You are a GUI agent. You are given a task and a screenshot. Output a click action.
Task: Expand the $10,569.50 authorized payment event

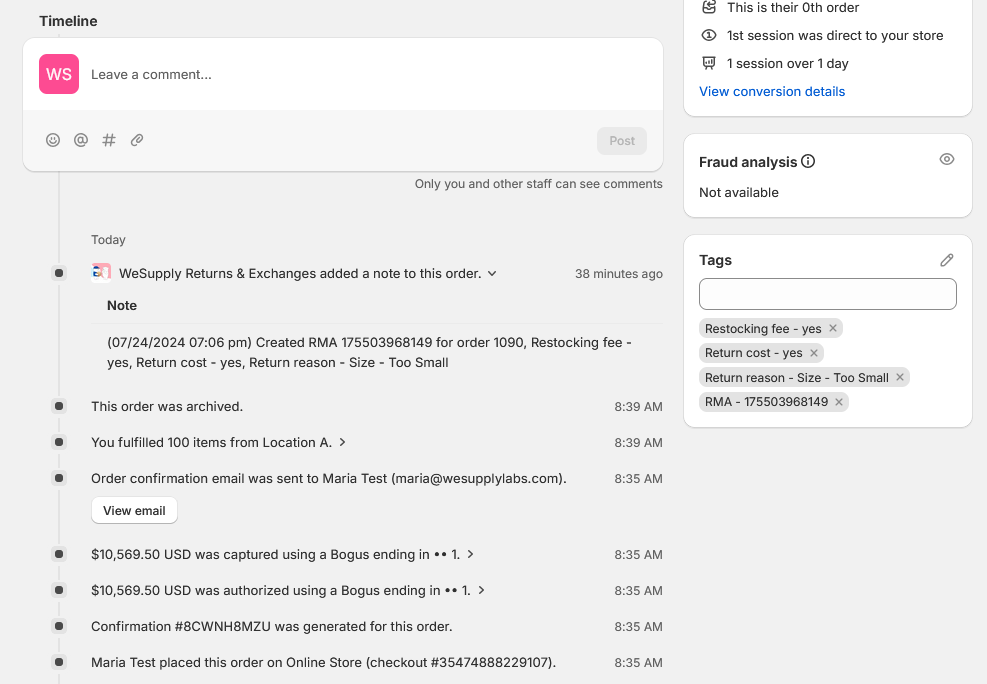click(482, 590)
